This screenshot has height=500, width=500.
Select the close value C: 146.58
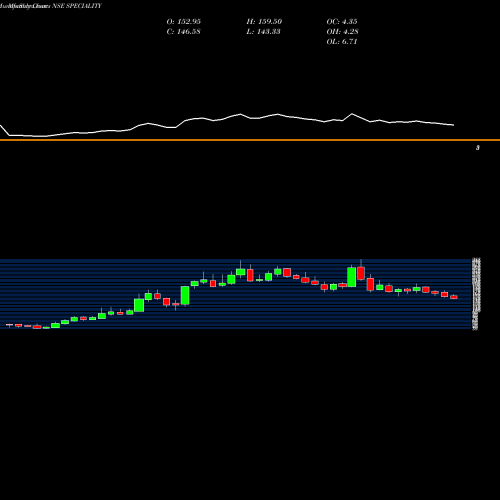pos(183,31)
